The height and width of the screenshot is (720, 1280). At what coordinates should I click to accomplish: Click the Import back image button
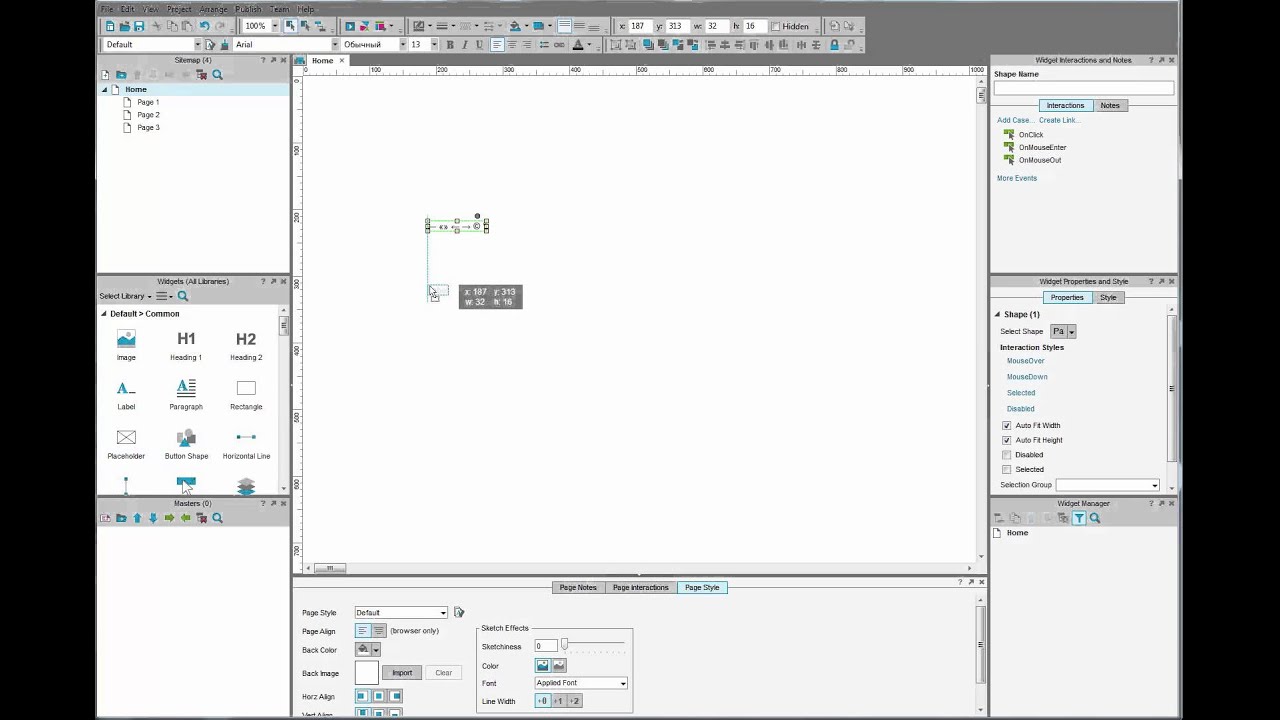402,673
